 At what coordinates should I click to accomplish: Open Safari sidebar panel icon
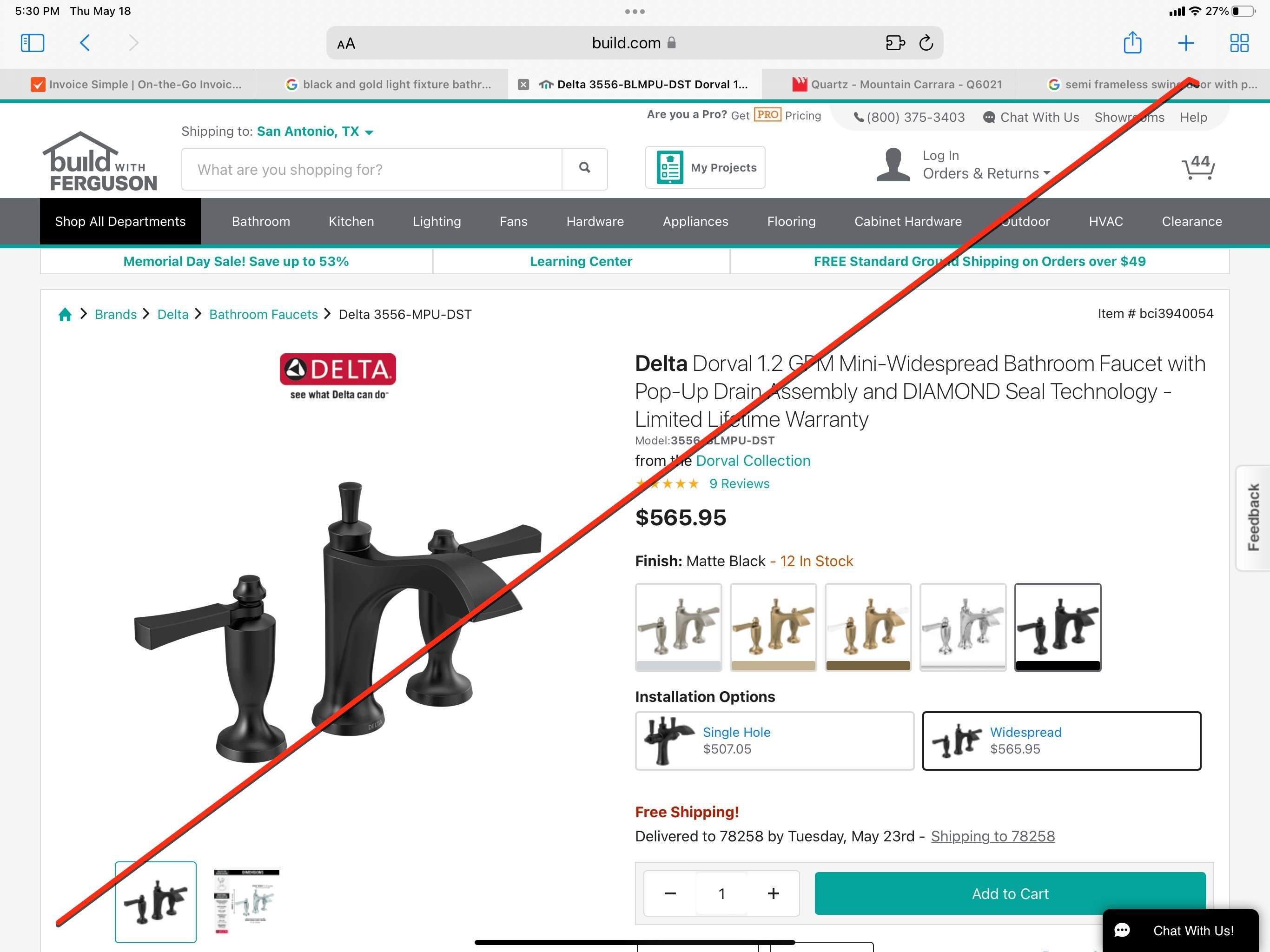pyautogui.click(x=32, y=43)
